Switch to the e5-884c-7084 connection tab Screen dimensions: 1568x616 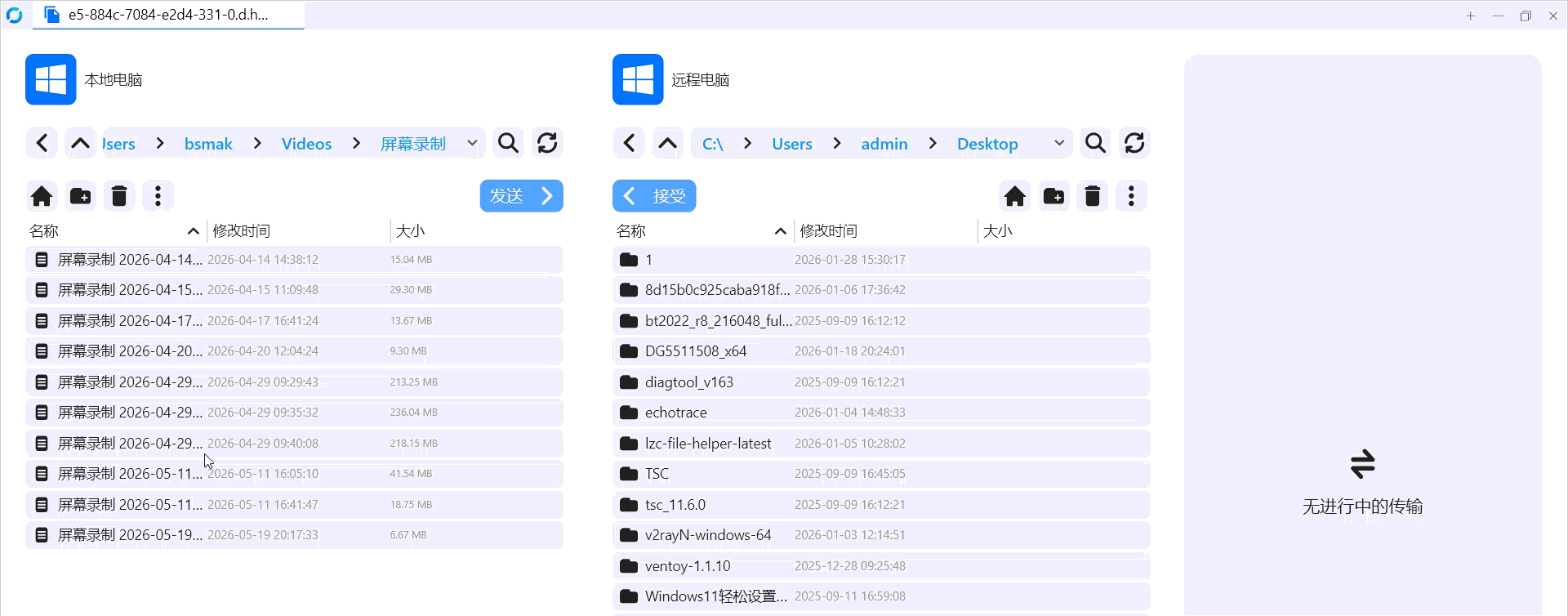(168, 15)
